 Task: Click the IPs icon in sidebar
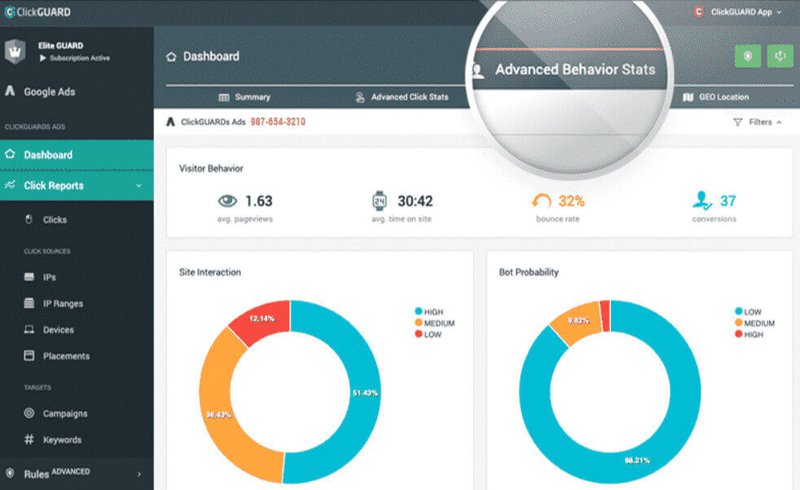click(29, 277)
